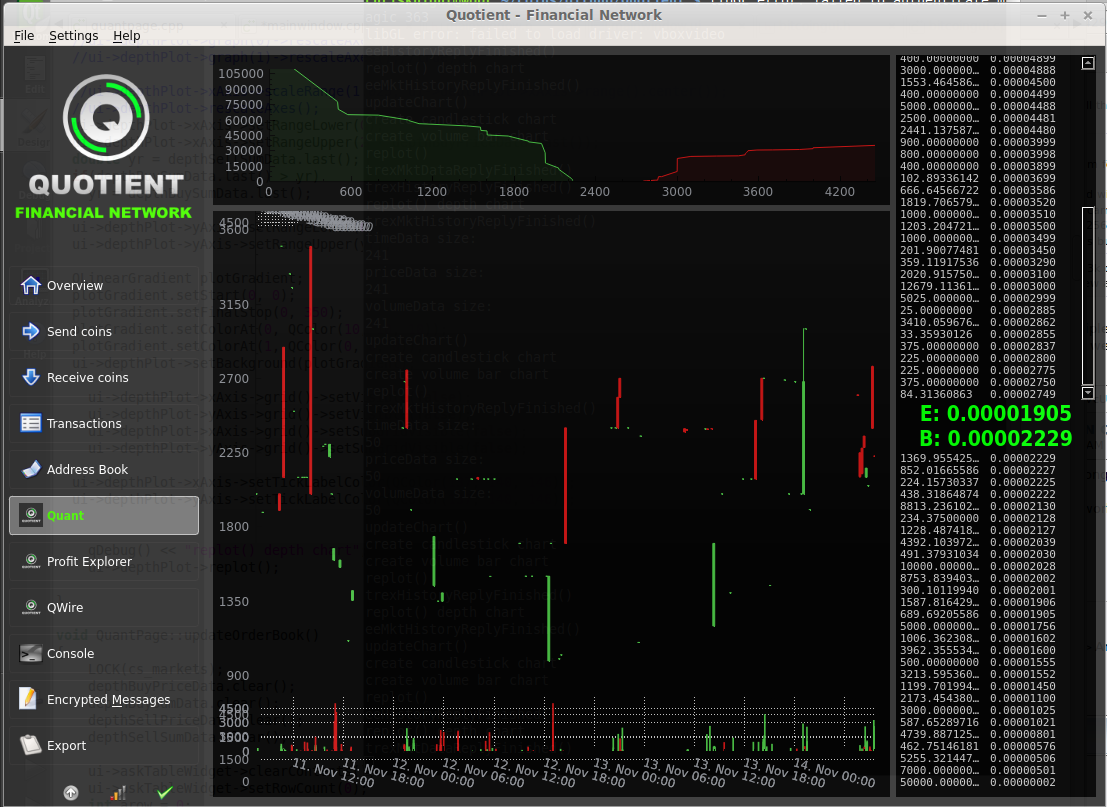Image resolution: width=1107 pixels, height=807 pixels.
Task: Select bid price cell 0.00000002
Action: point(1022,782)
